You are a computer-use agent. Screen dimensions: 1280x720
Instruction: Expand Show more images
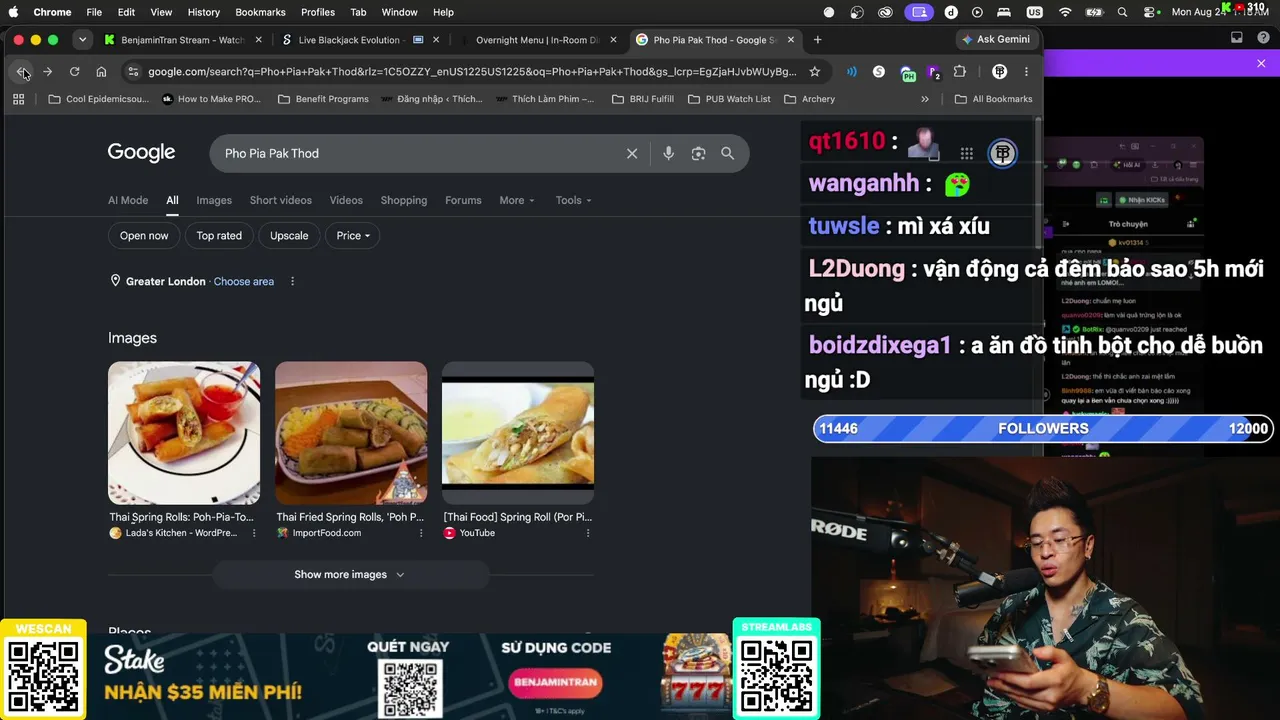click(x=350, y=575)
